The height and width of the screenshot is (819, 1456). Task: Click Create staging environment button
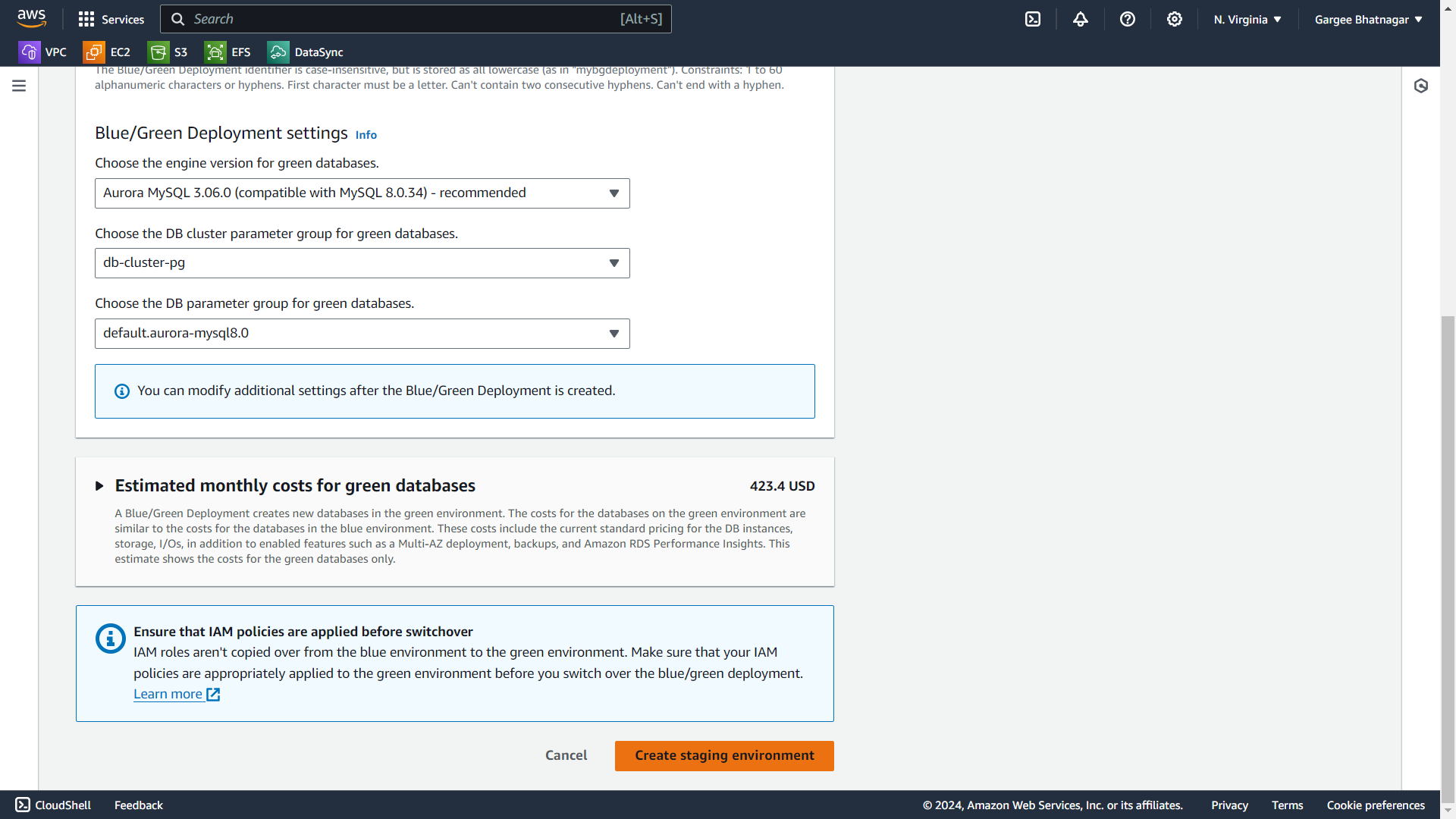(x=723, y=755)
